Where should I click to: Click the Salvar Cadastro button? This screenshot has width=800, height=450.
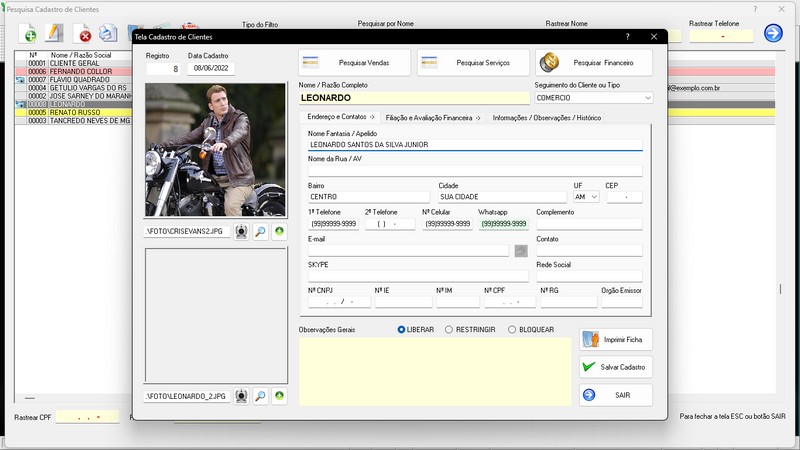click(x=616, y=367)
